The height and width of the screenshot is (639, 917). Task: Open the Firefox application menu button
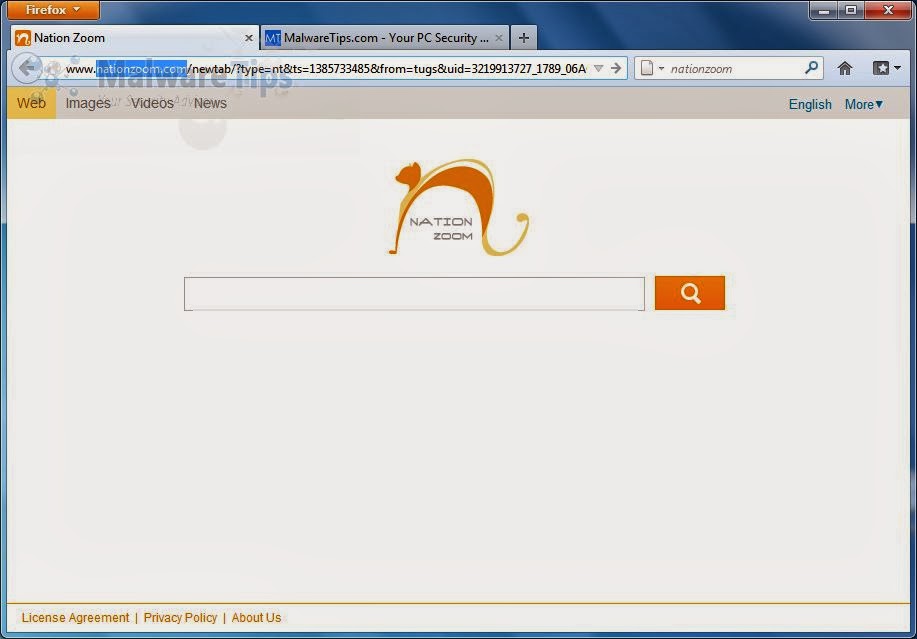click(53, 10)
